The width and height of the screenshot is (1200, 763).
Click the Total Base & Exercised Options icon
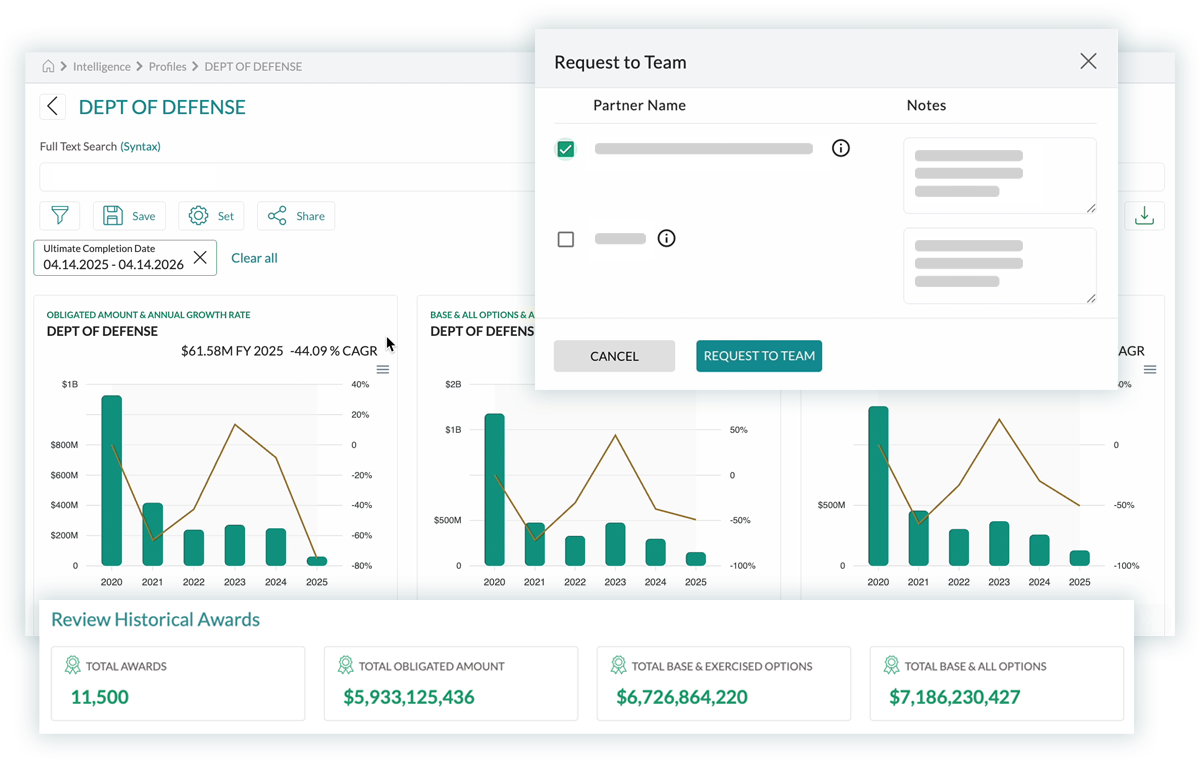(x=618, y=665)
